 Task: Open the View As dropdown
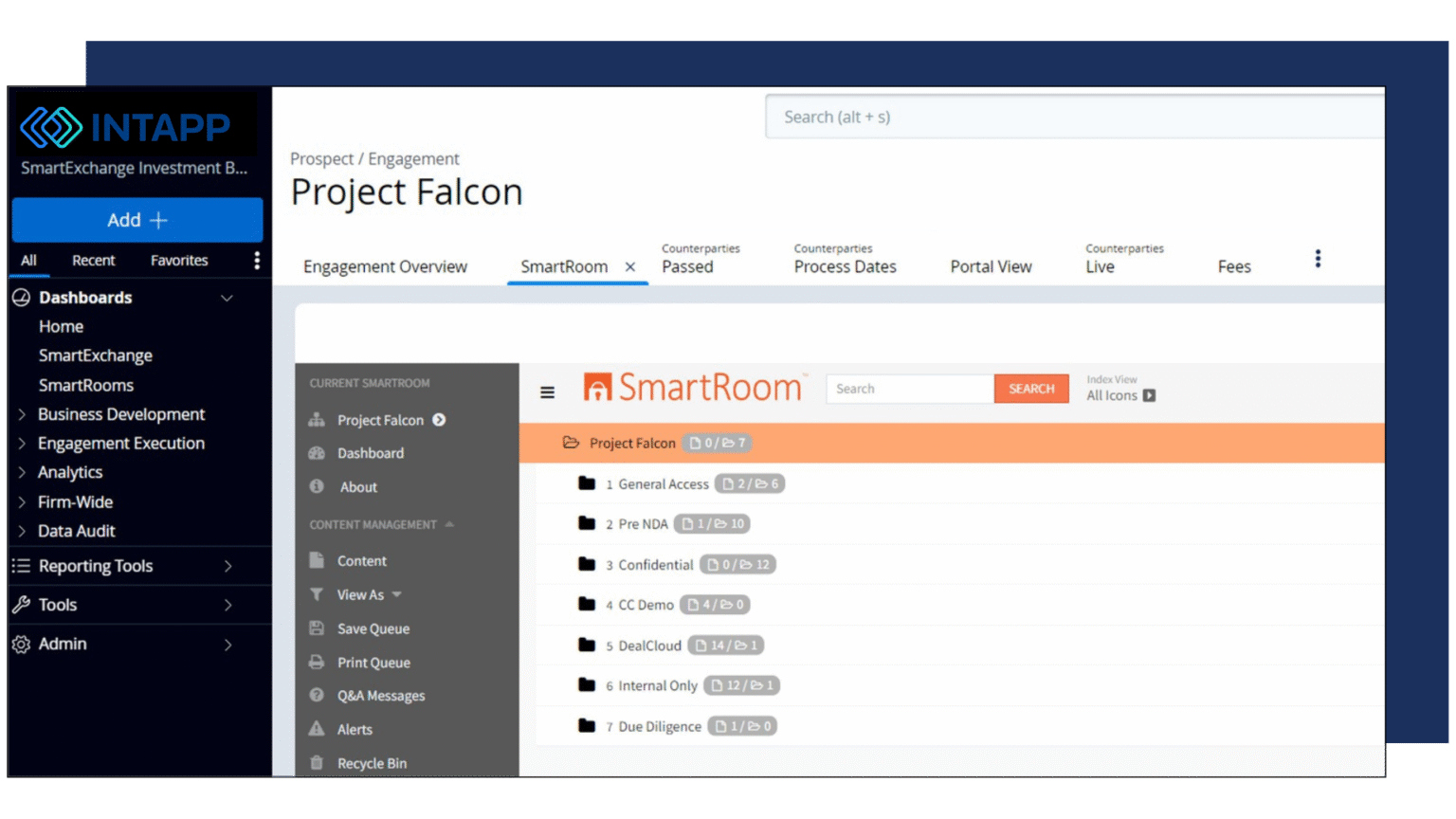(x=369, y=594)
